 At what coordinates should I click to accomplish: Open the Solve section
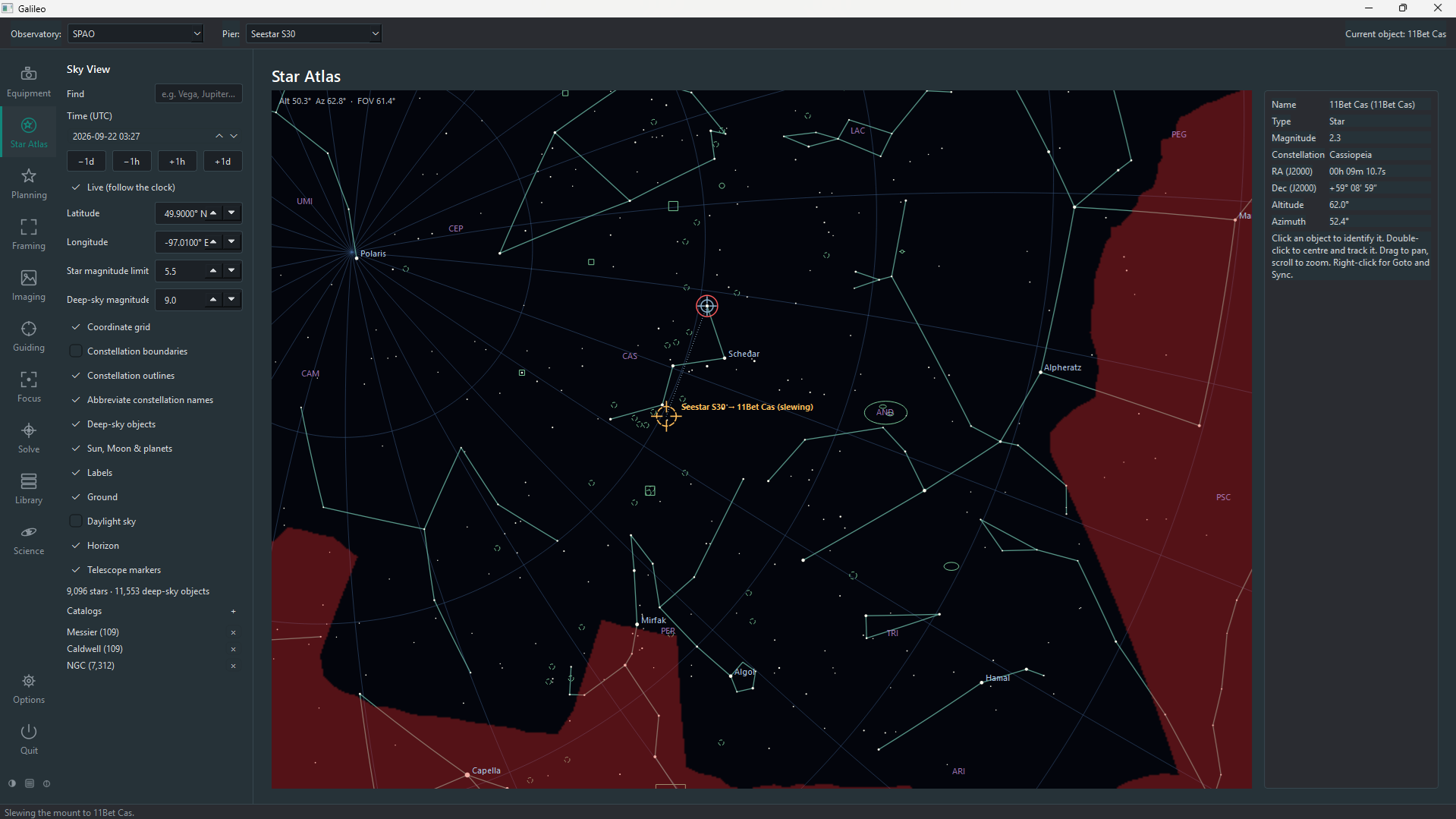coord(29,437)
